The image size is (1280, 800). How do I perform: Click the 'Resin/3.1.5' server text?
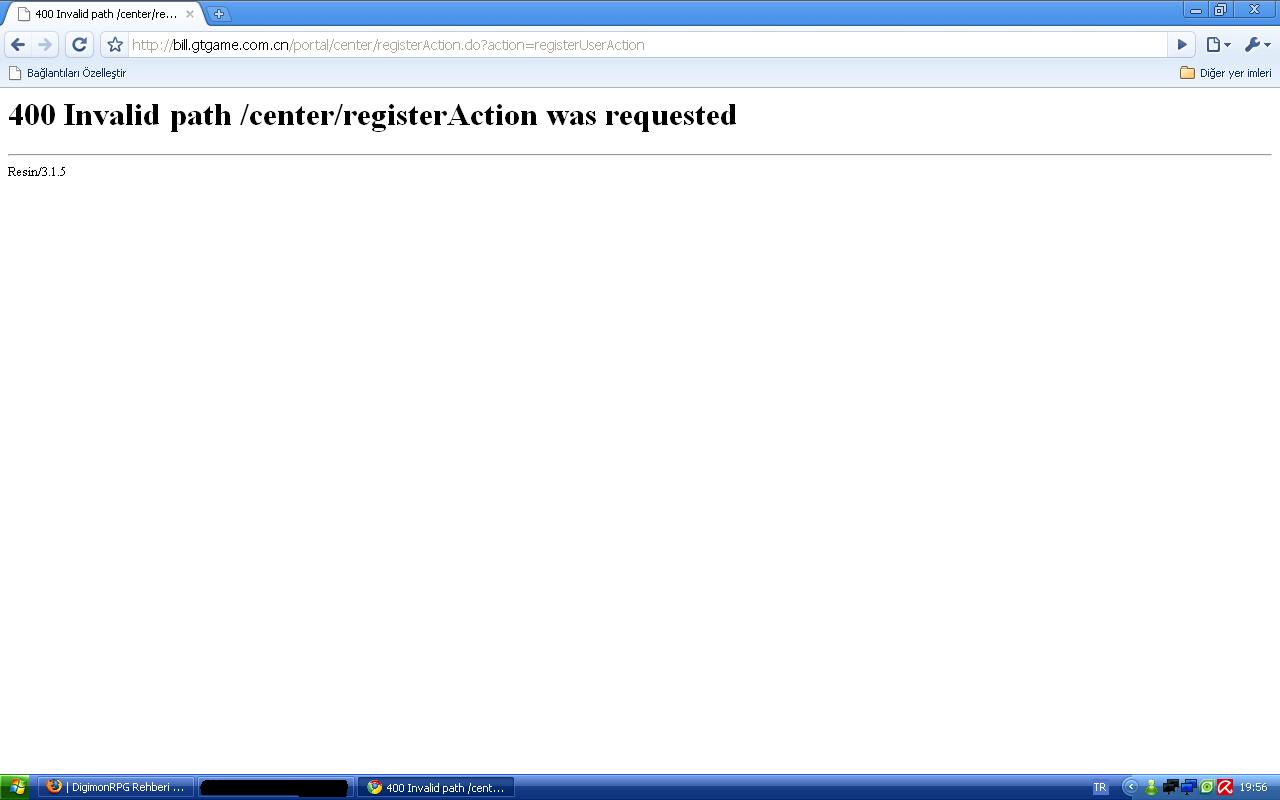coord(37,172)
